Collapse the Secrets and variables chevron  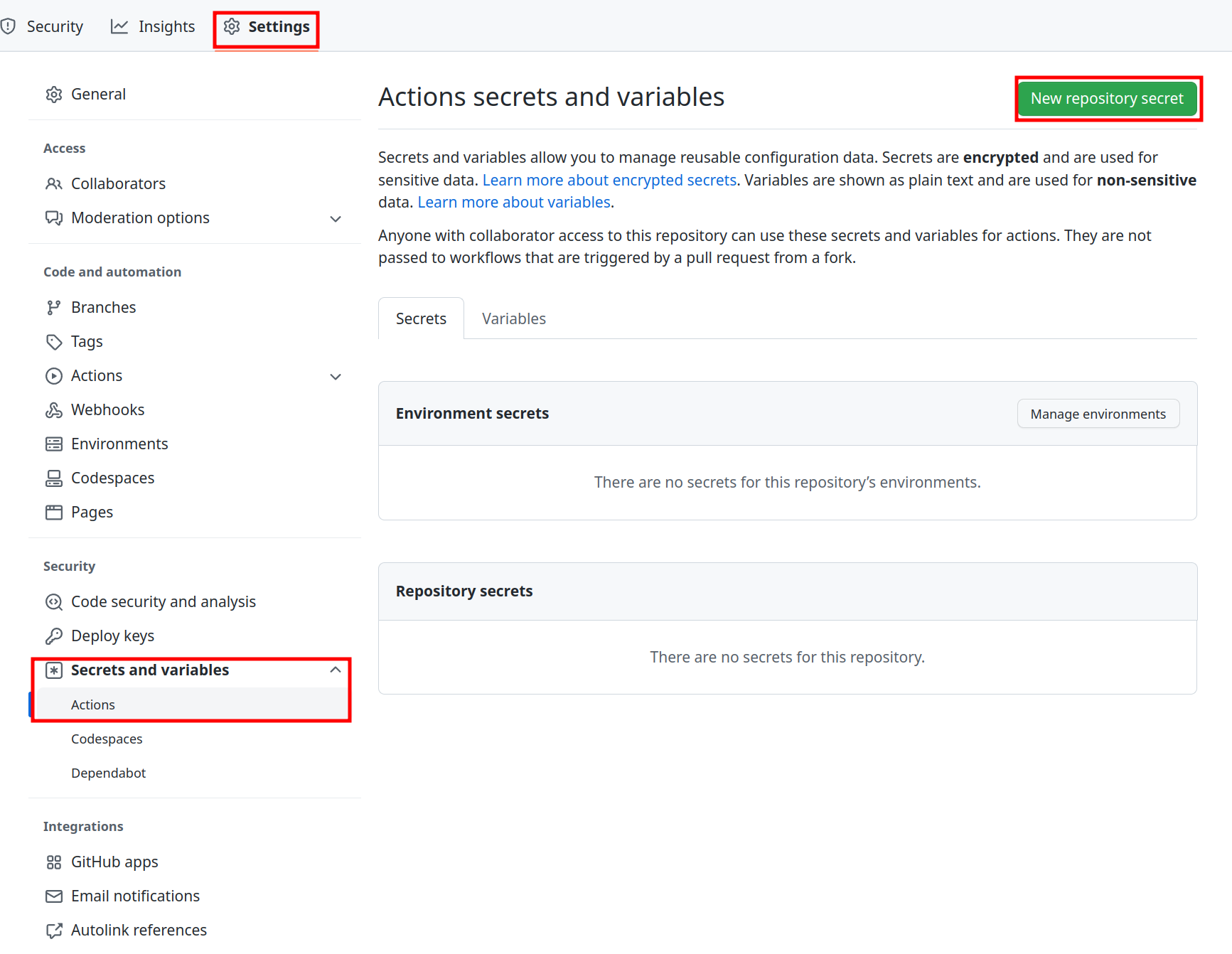[336, 670]
